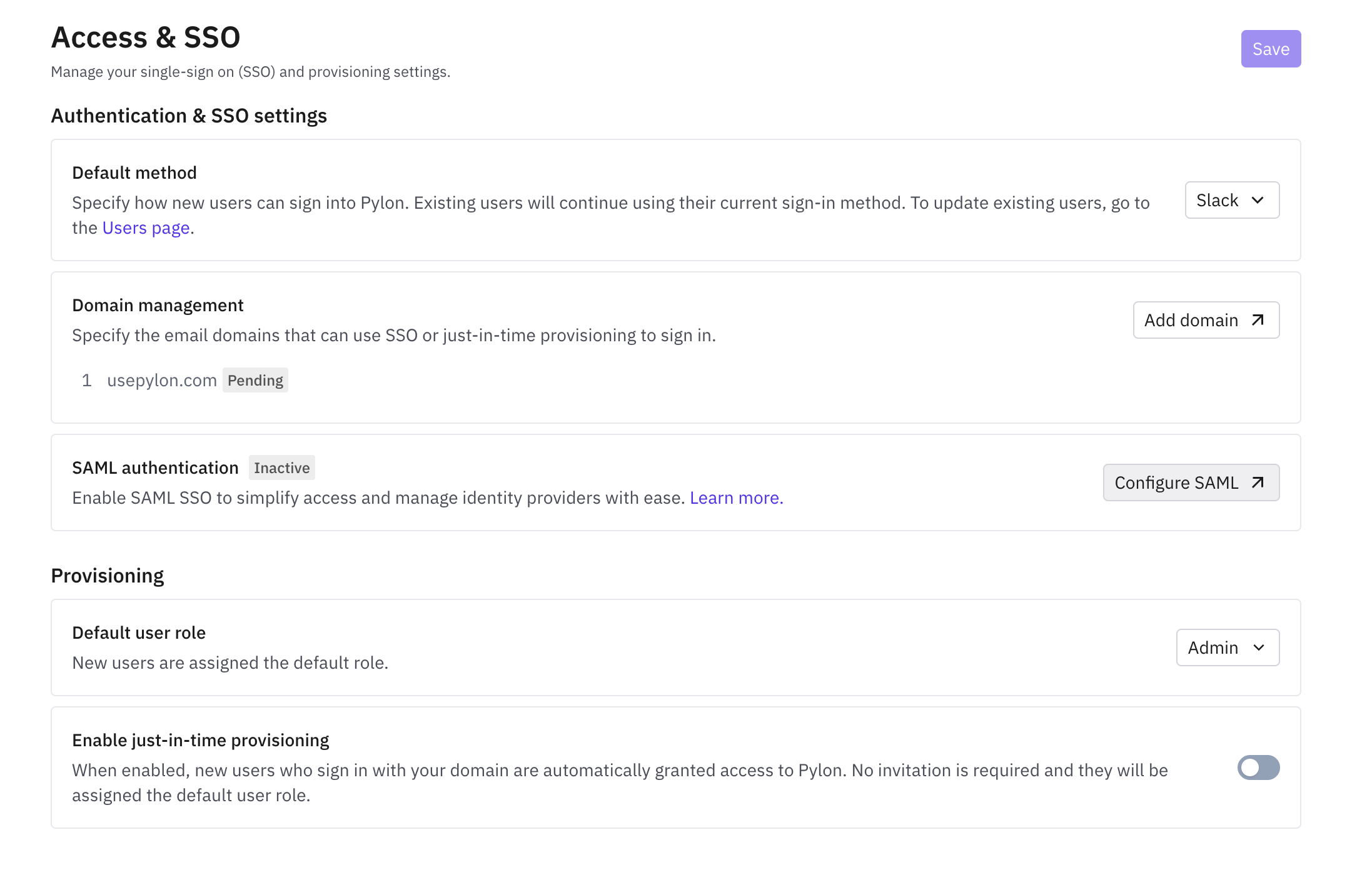Click the Save button
The height and width of the screenshot is (875, 1372).
point(1270,49)
